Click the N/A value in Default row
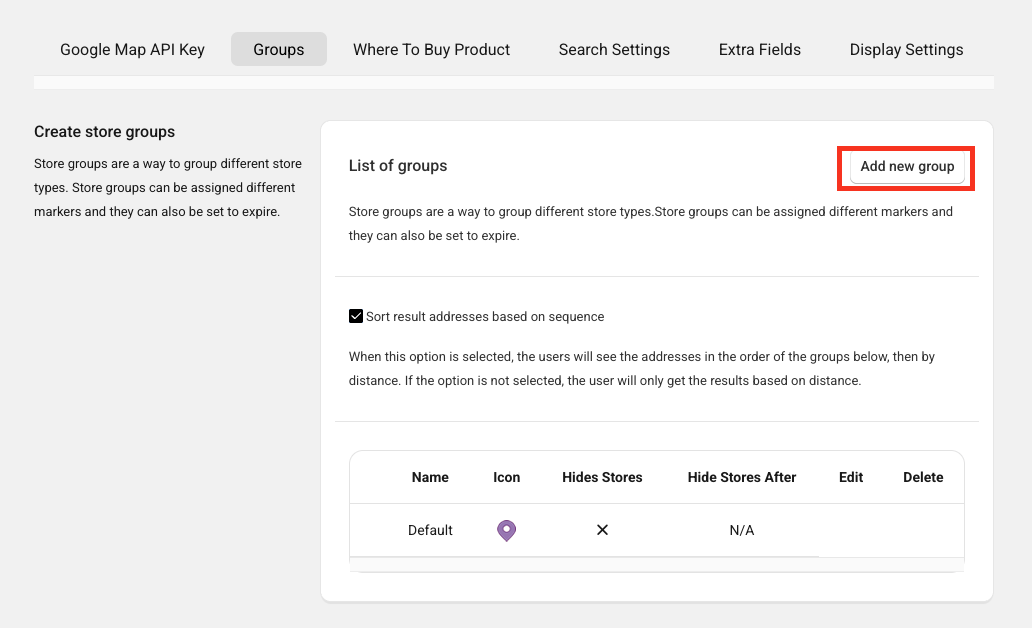 point(742,530)
